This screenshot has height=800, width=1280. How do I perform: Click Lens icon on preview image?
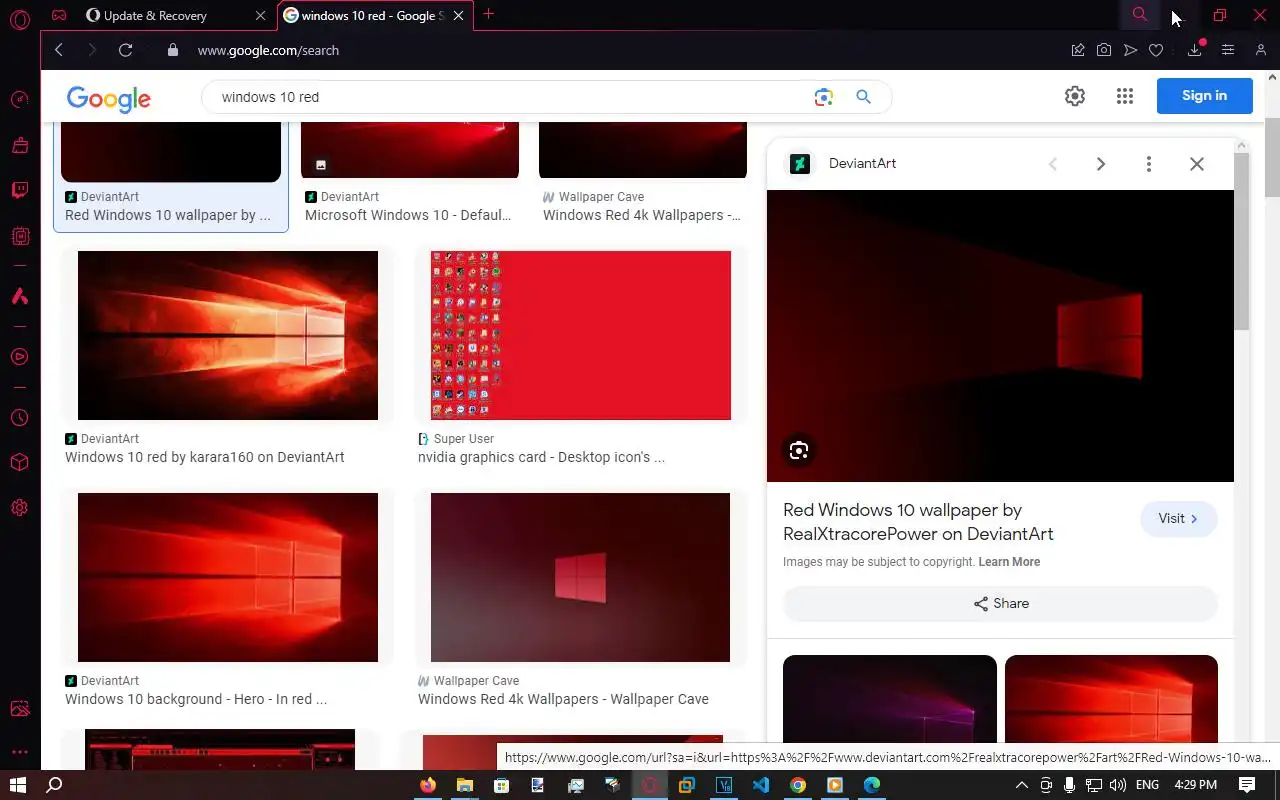[798, 450]
